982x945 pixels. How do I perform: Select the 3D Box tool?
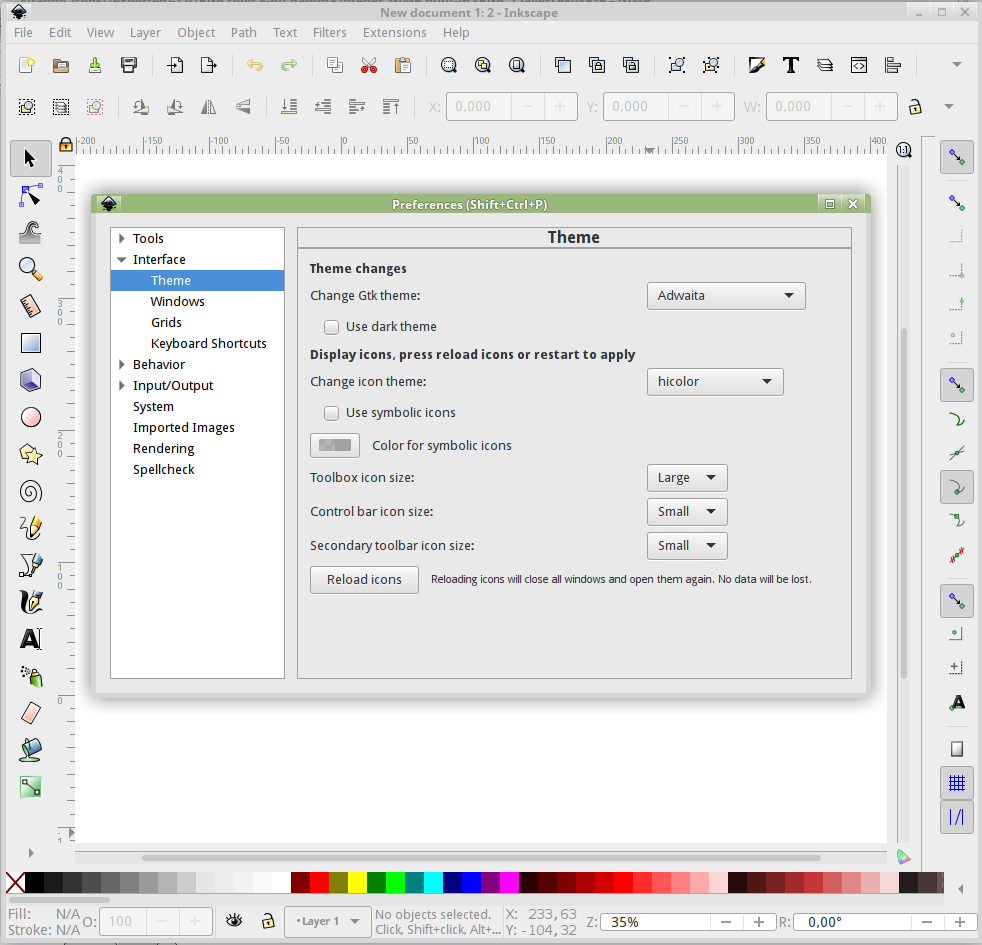[x=30, y=380]
